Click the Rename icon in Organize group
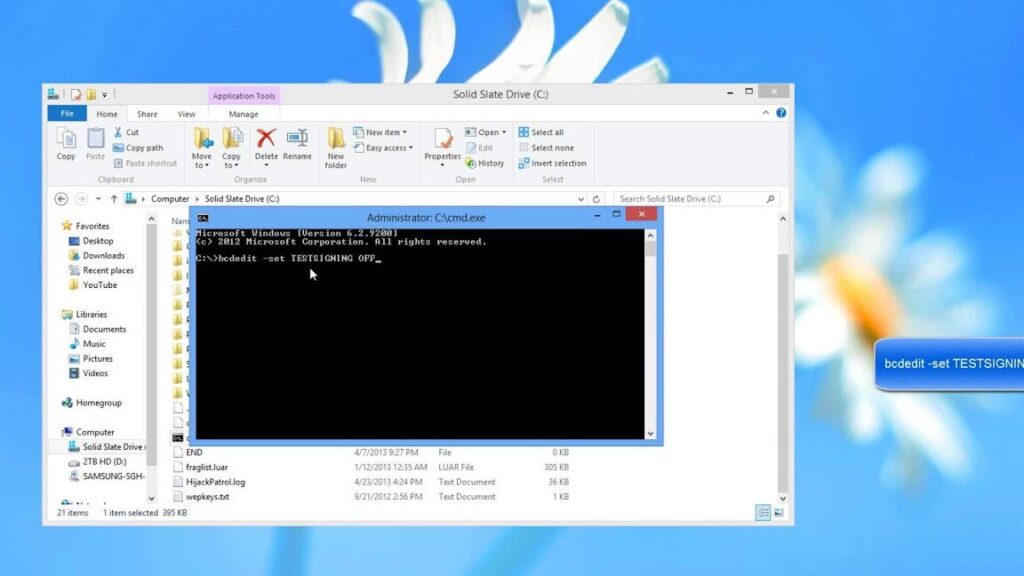 [x=299, y=142]
